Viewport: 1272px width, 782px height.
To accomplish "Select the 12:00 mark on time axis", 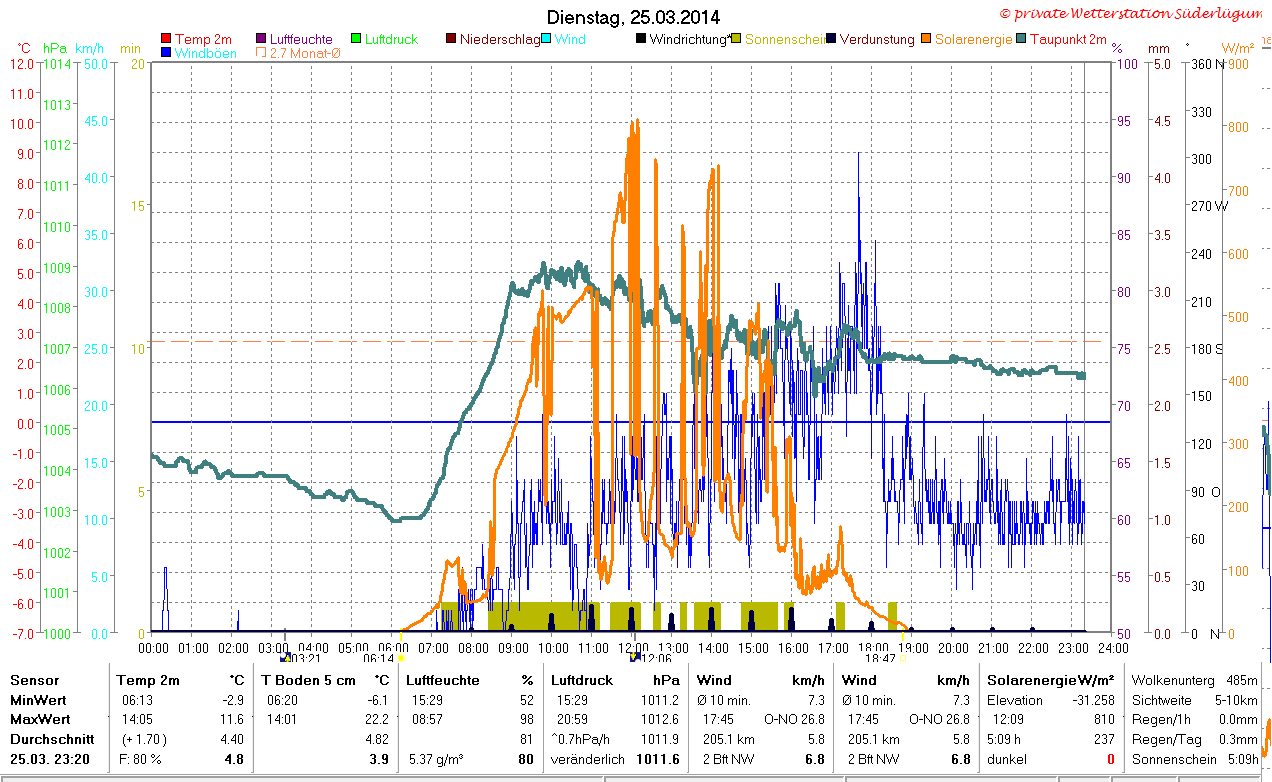I will (633, 647).
